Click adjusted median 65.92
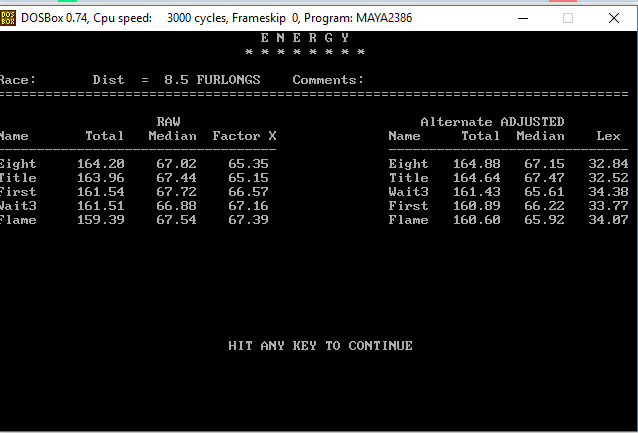Viewport: 638px width, 433px height. (544, 220)
